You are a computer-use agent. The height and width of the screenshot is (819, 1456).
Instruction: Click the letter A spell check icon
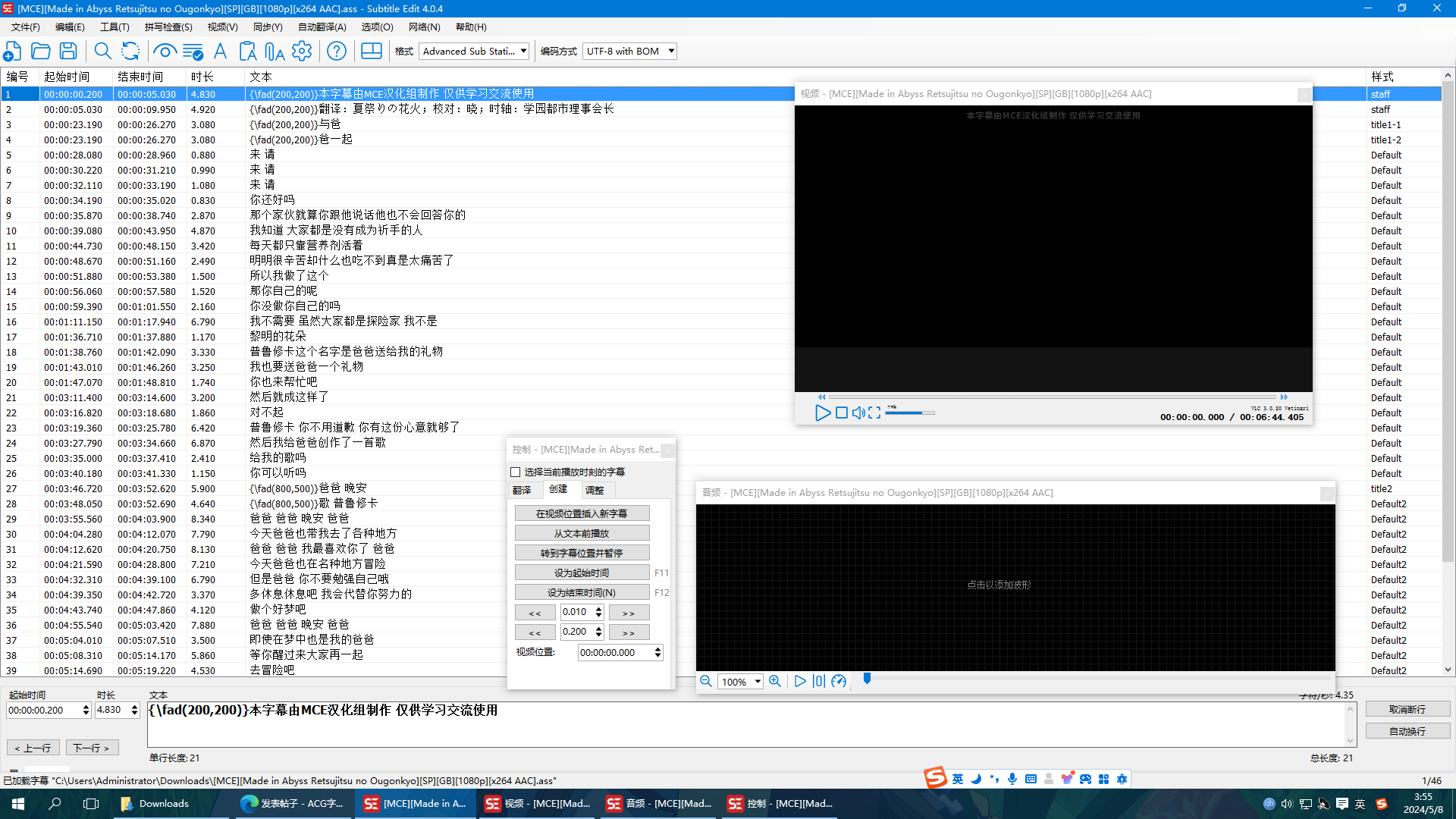point(221,51)
